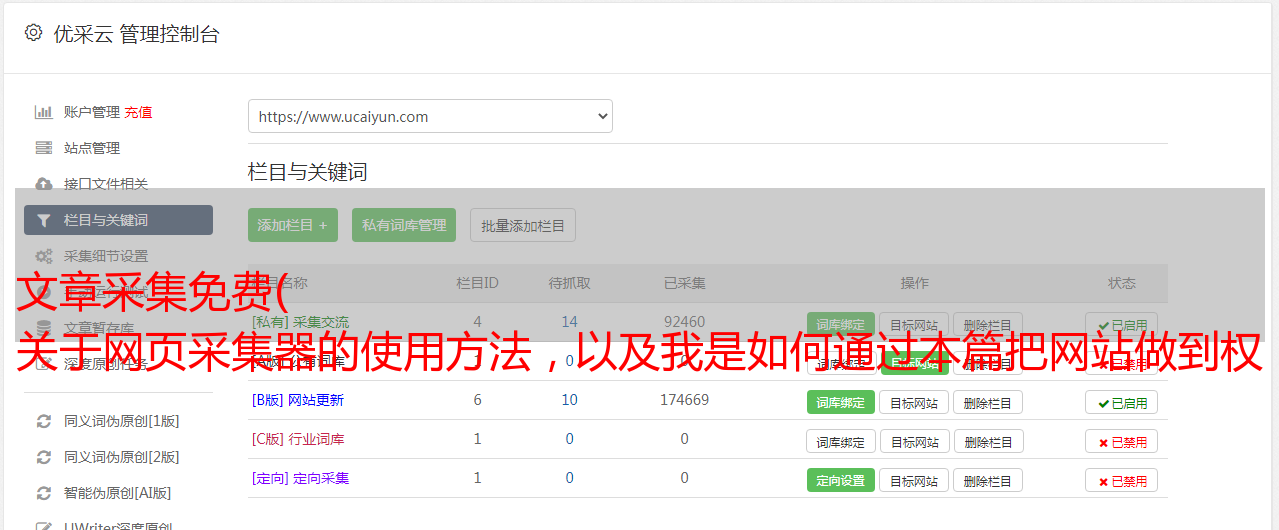Click the filter icon for 栏目与关键词
The image size is (1279, 530).
pyautogui.click(x=43, y=220)
